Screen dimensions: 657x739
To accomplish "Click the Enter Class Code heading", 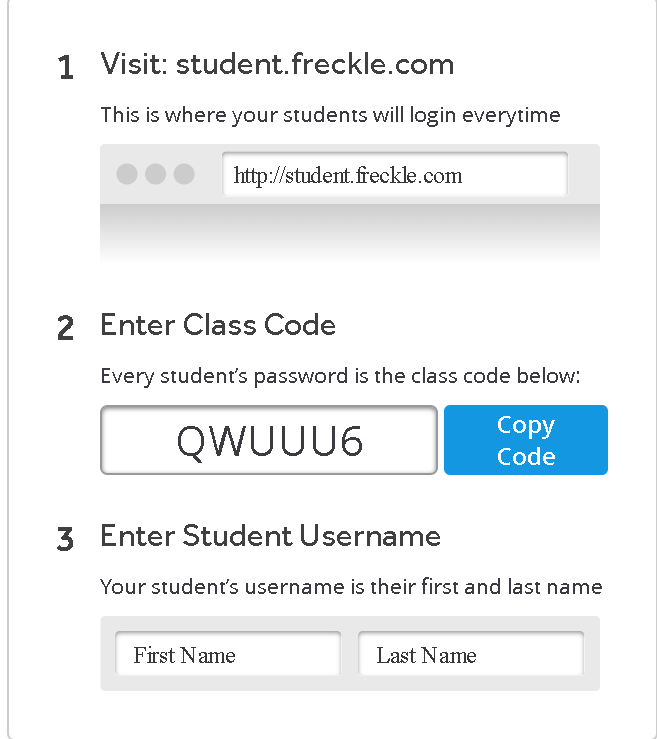I will (218, 324).
